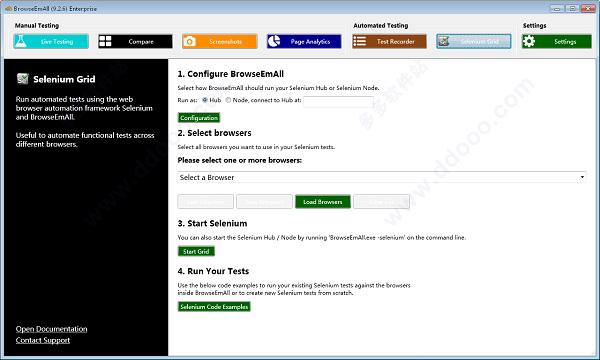Click the greyed-out first button in the browser row

click(205, 202)
